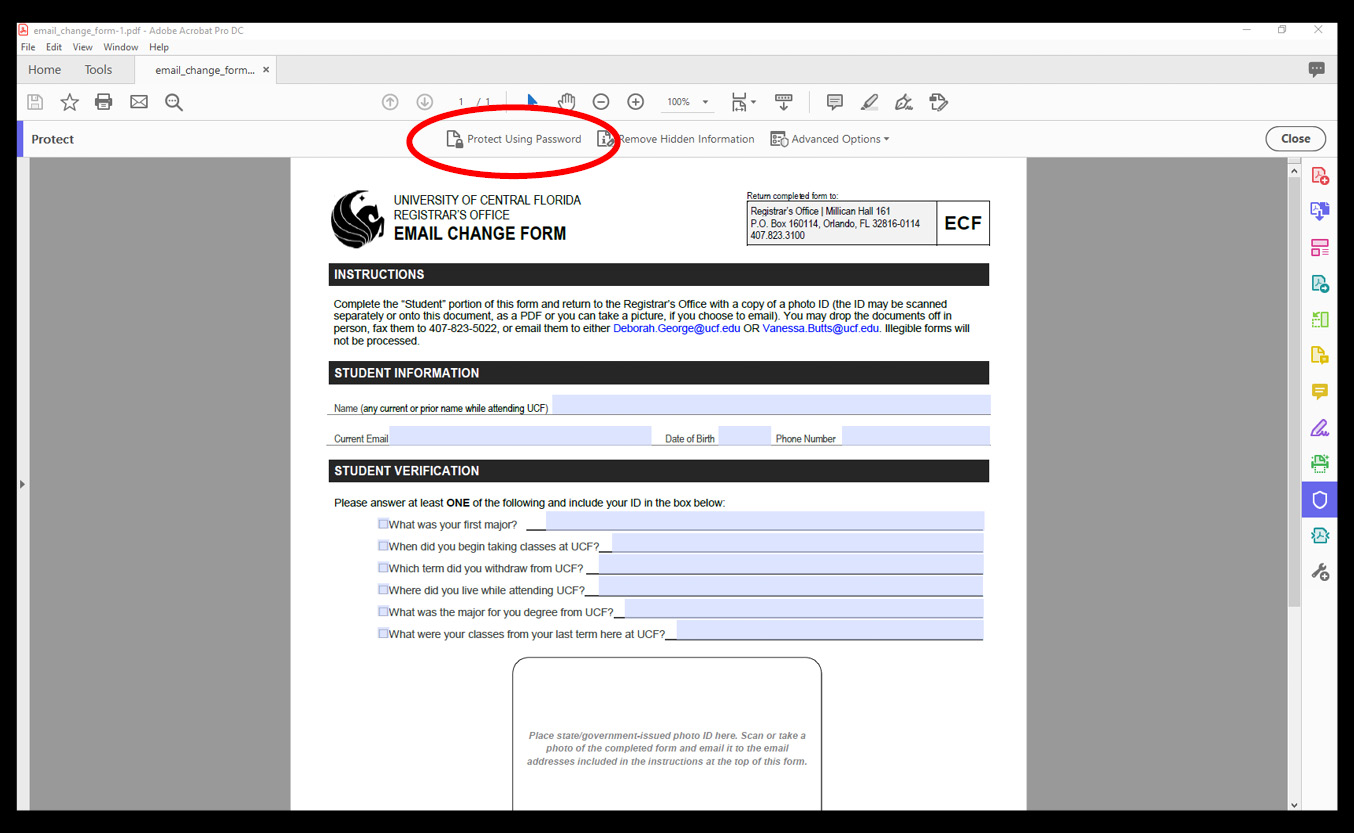
Task: Go to next page arrow
Action: (424, 102)
